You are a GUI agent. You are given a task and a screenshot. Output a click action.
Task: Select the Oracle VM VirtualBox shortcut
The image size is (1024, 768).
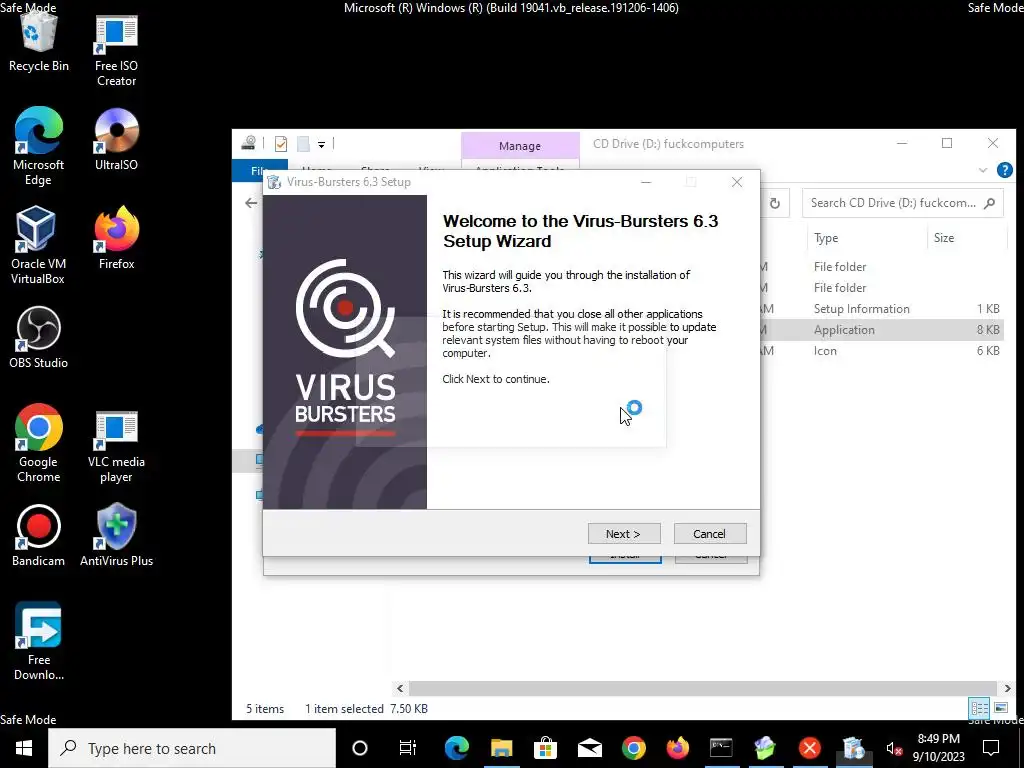pos(38,245)
